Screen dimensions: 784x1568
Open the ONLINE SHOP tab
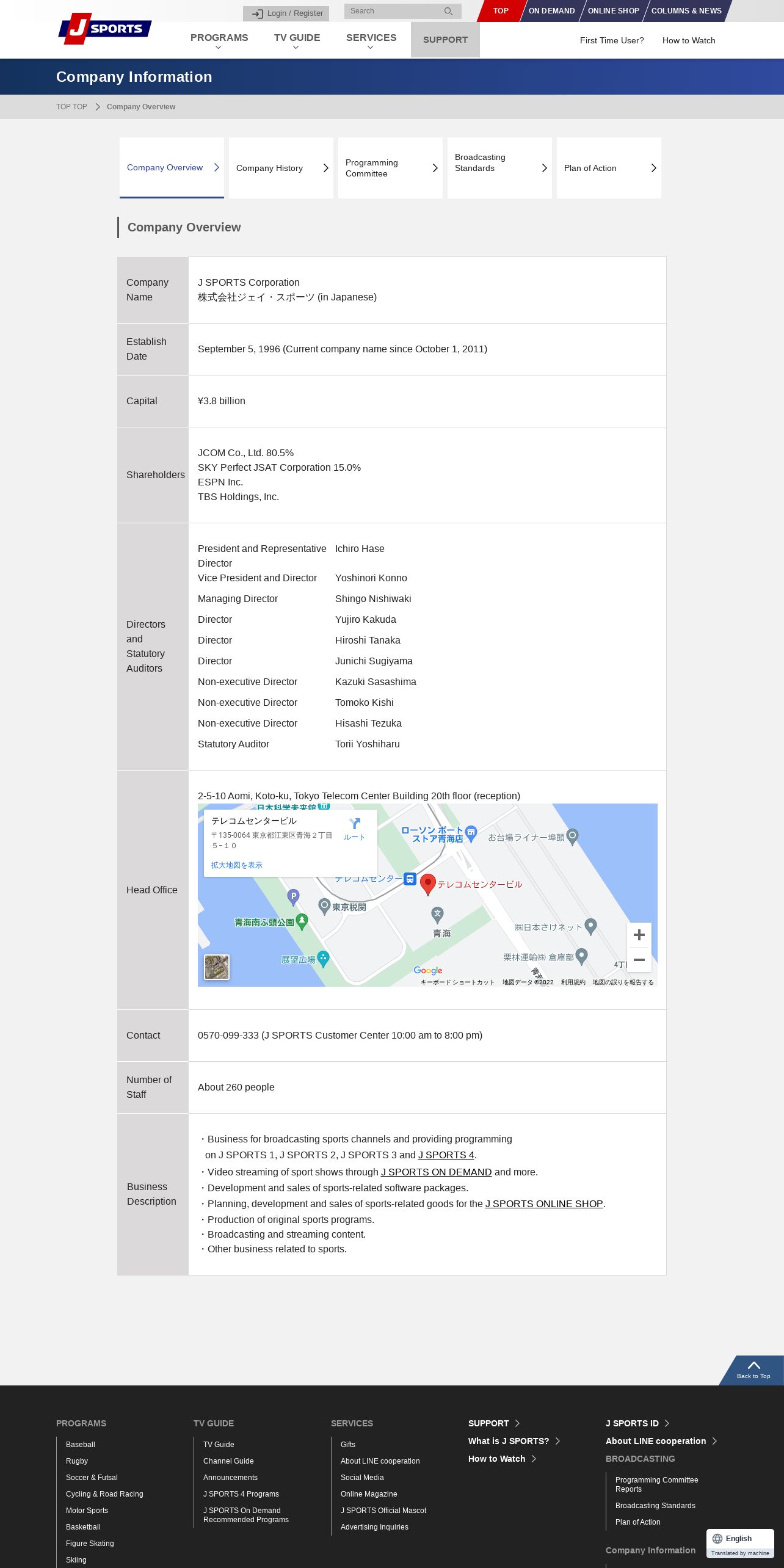coord(614,11)
